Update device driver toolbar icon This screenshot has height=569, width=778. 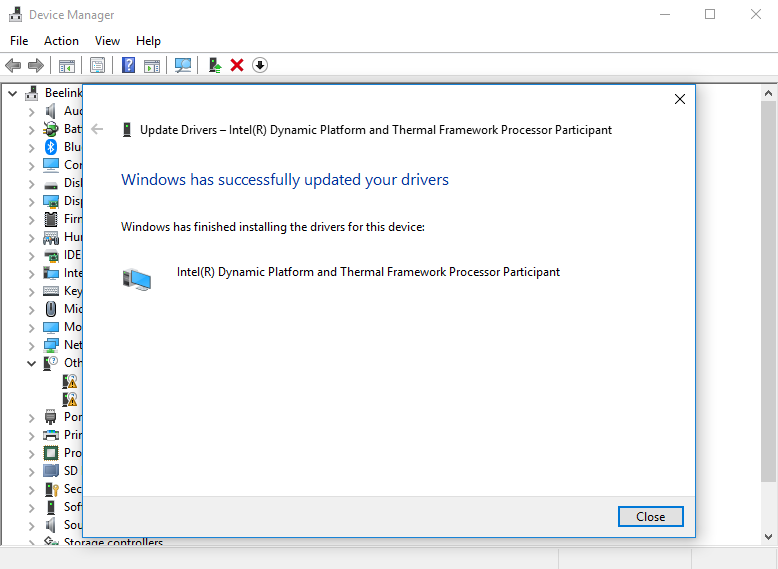coord(214,65)
